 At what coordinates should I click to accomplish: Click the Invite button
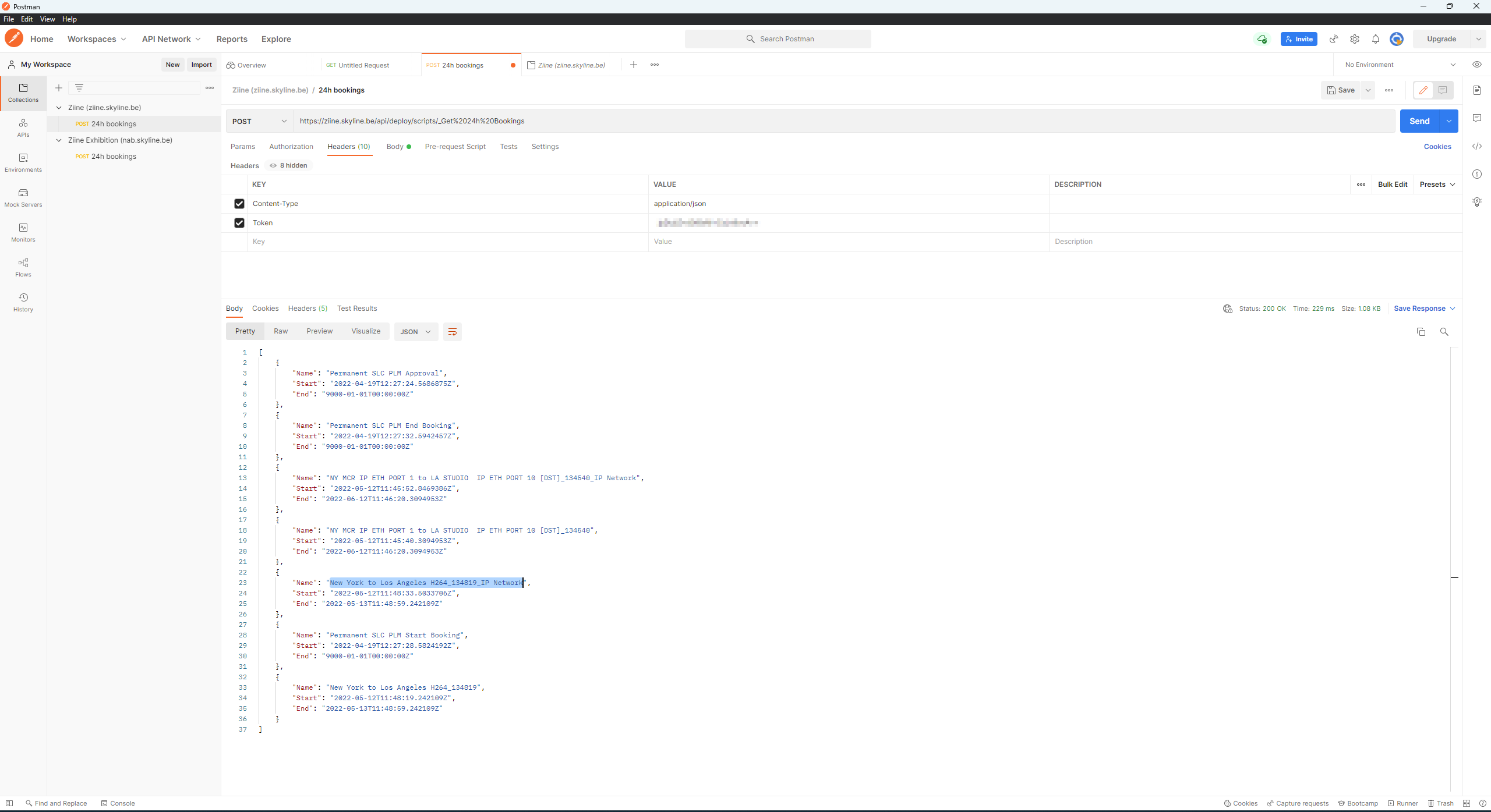tap(1299, 39)
